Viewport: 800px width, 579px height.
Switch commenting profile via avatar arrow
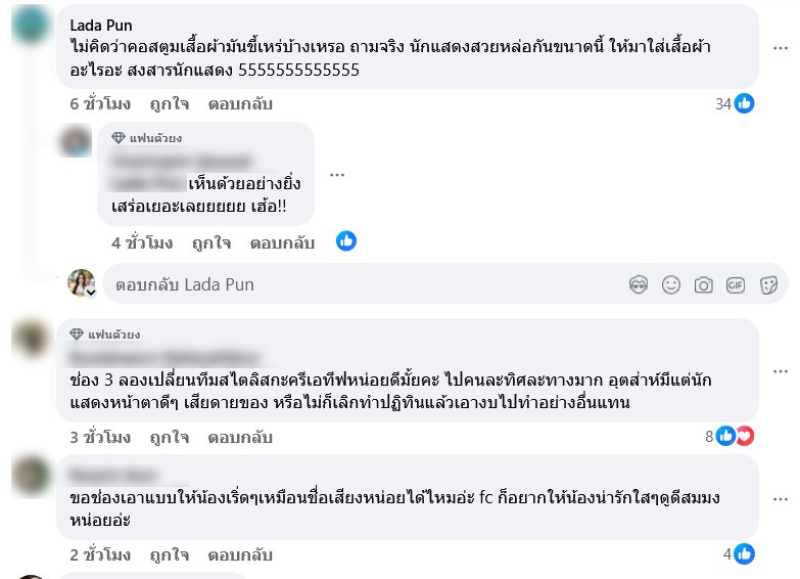pyautogui.click(x=89, y=292)
